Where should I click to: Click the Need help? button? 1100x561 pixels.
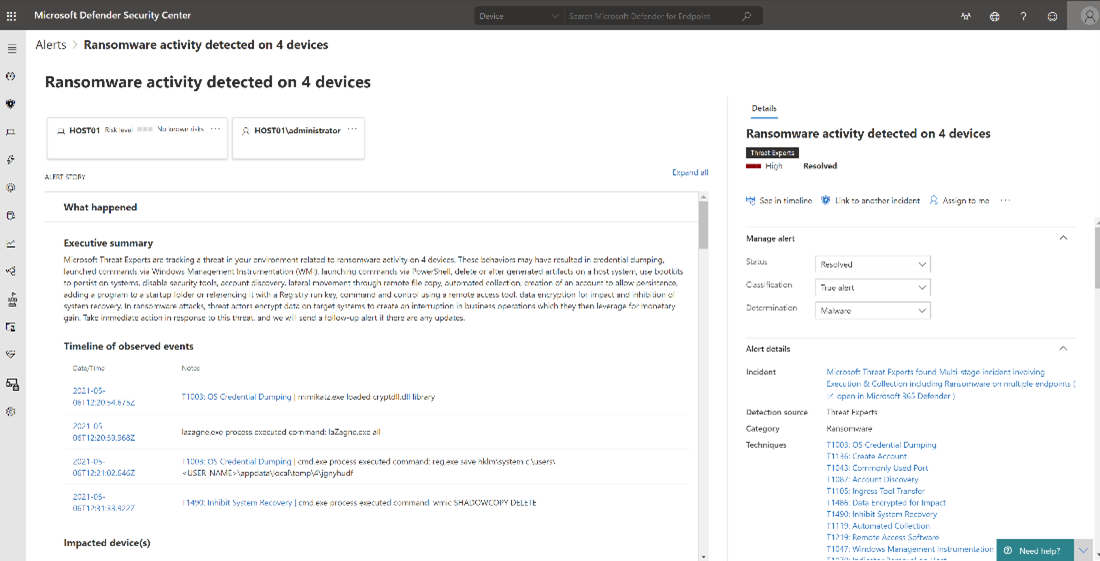(1036, 550)
